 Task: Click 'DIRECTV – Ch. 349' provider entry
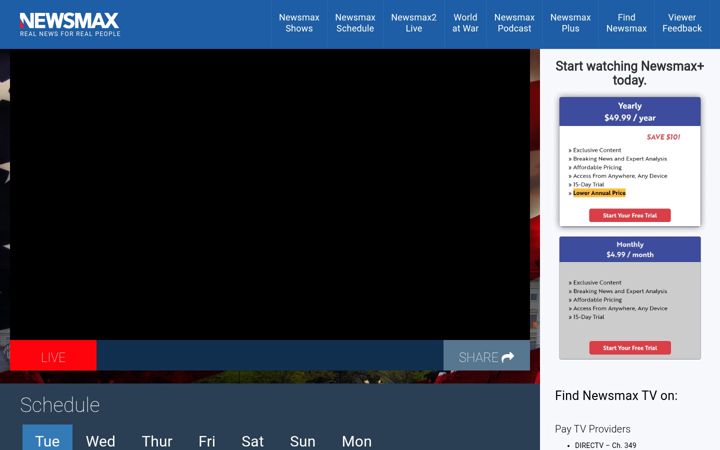click(x=605, y=445)
